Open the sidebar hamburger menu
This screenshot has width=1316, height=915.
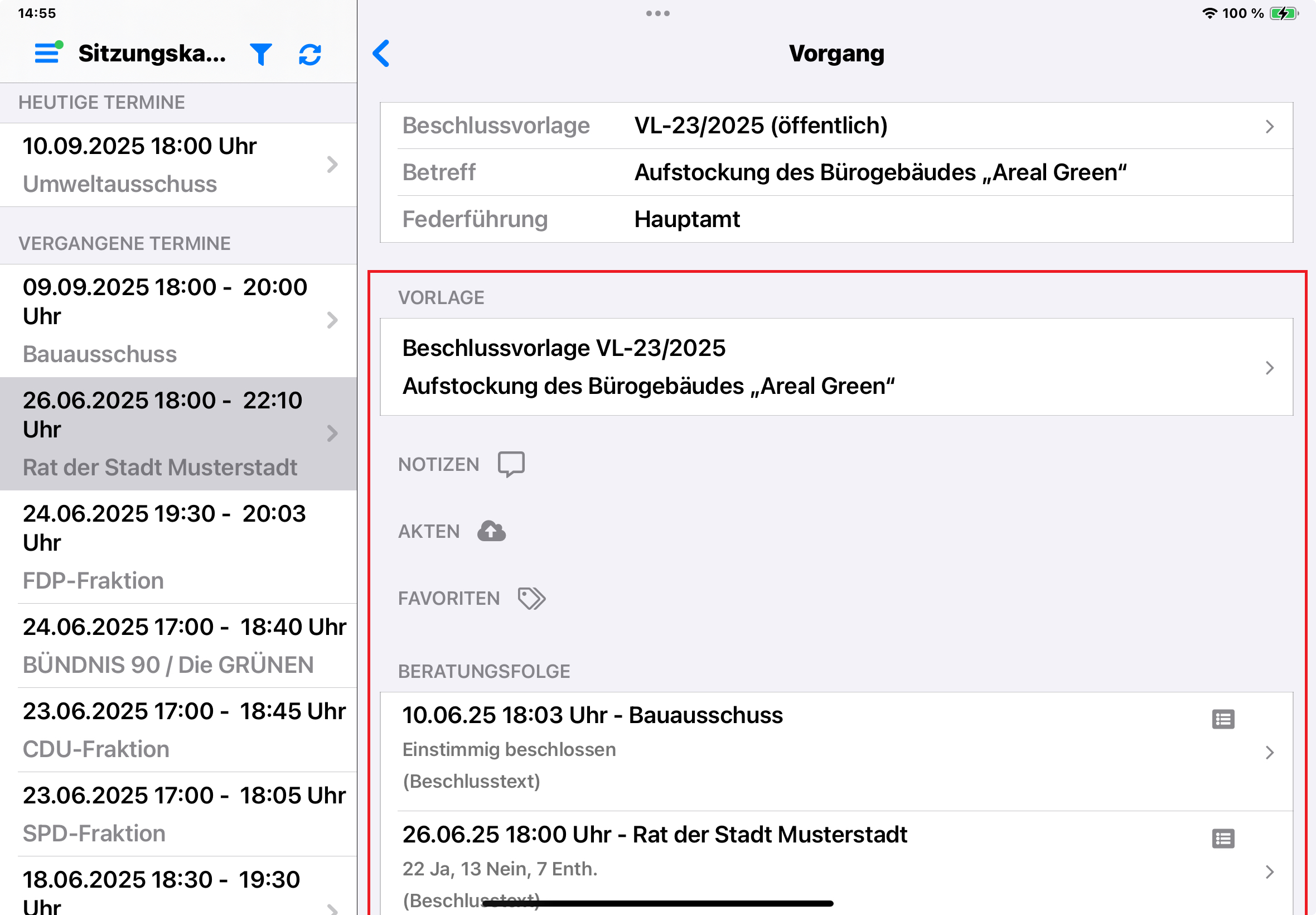click(47, 54)
